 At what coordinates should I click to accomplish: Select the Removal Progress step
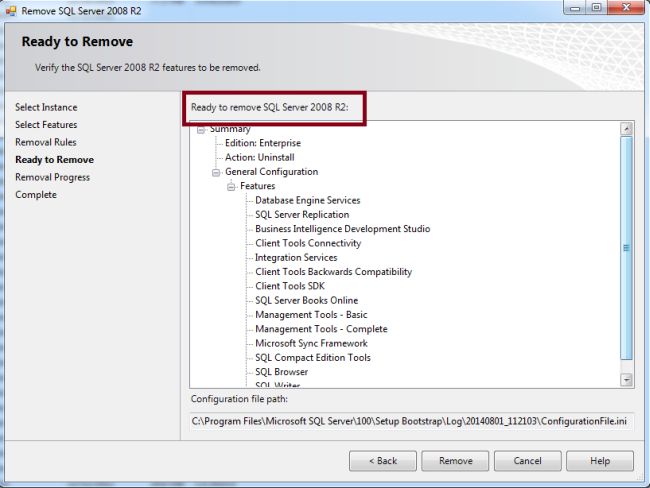pos(52,177)
